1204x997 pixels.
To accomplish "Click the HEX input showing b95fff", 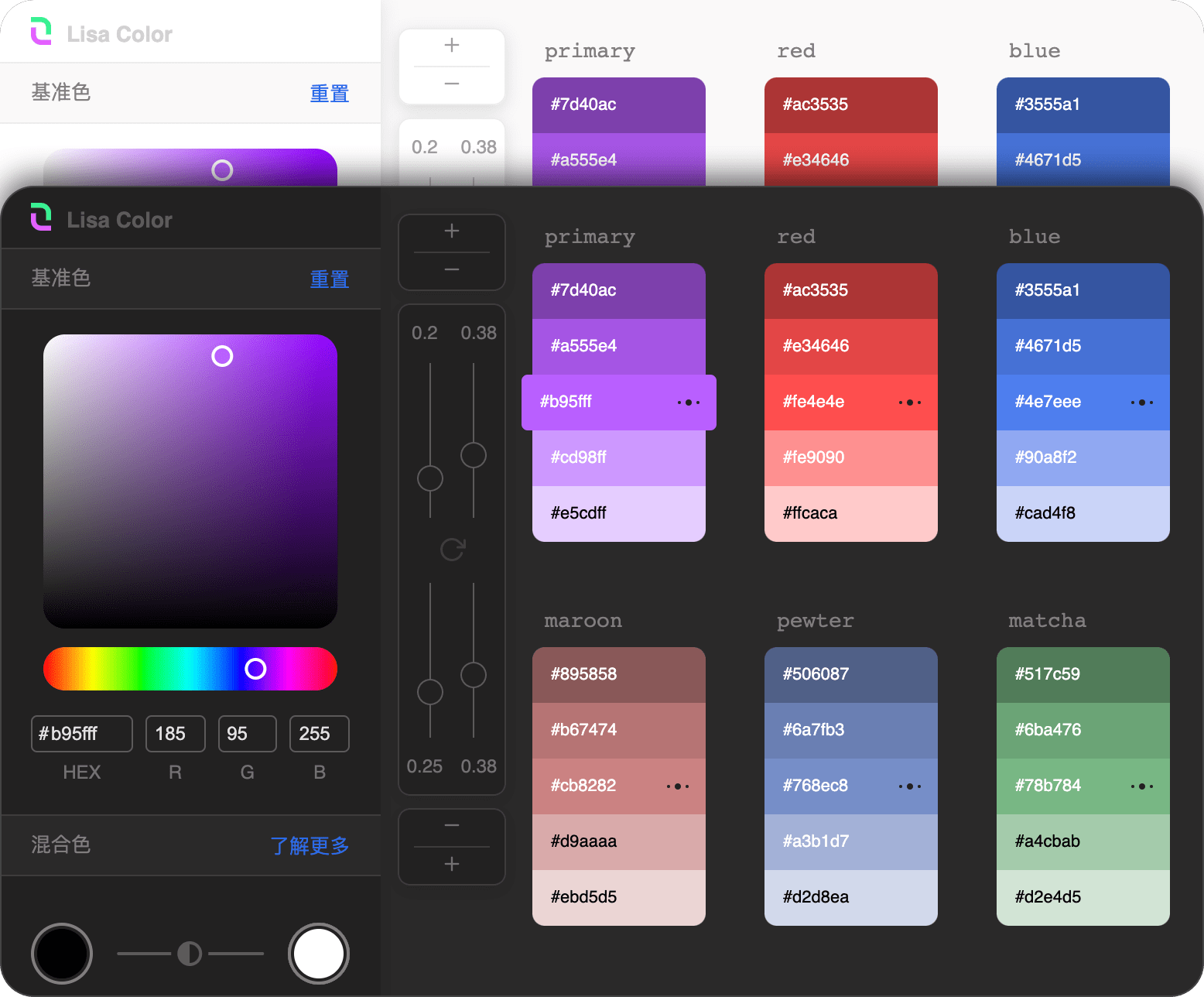I will coord(82,734).
